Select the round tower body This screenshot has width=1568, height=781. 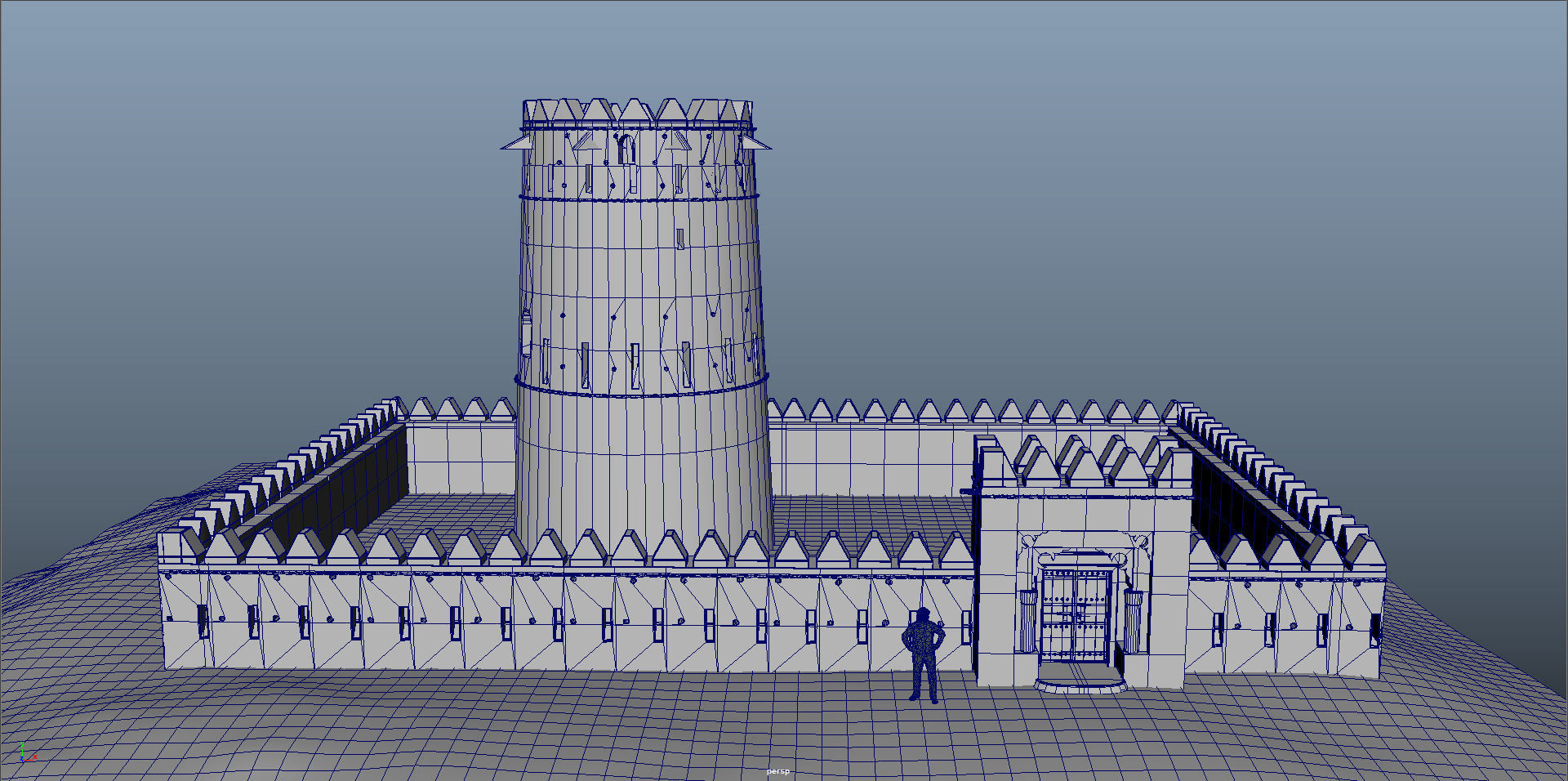tap(643, 327)
